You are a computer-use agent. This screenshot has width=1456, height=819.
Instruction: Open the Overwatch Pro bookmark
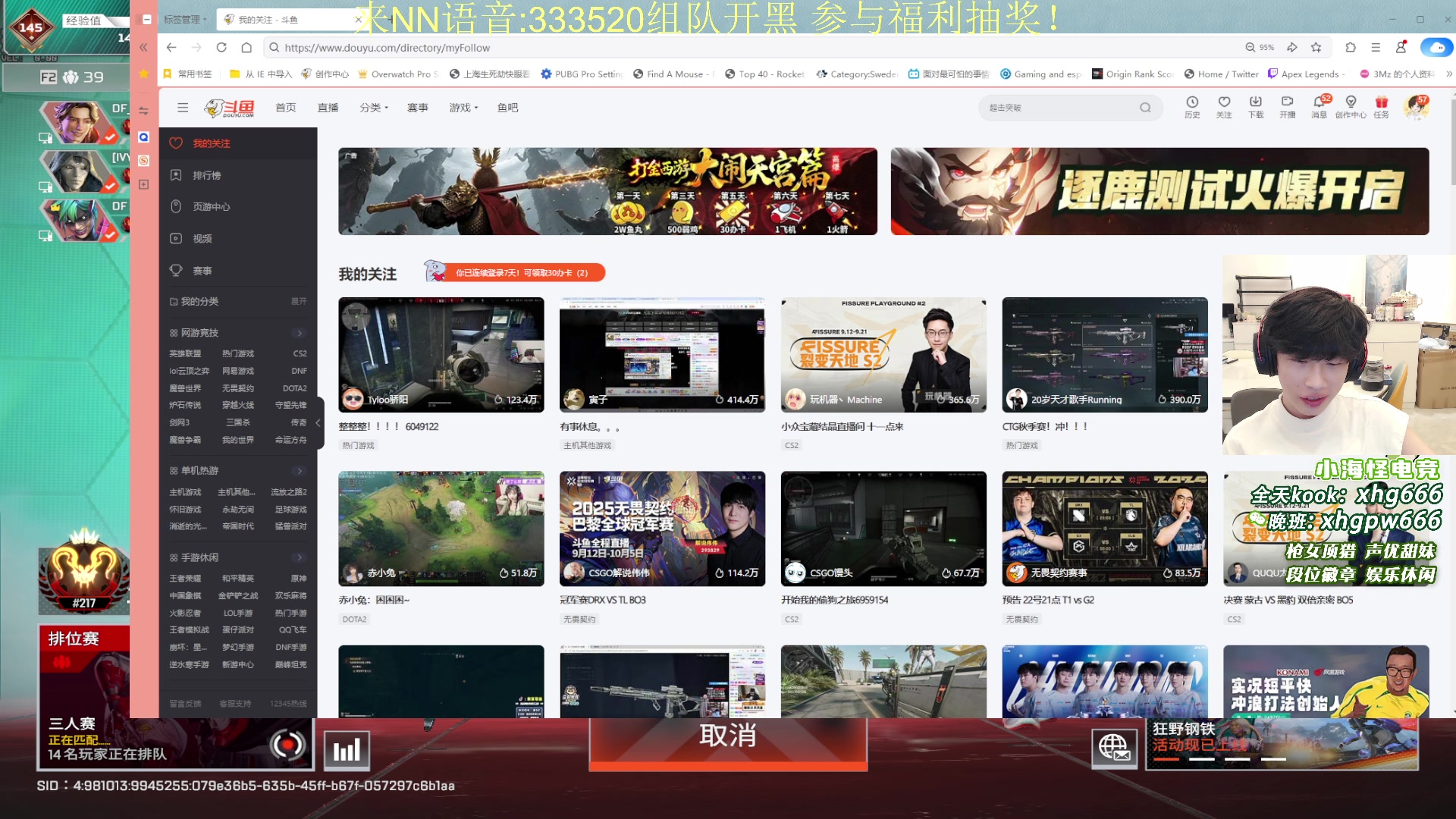tap(398, 74)
